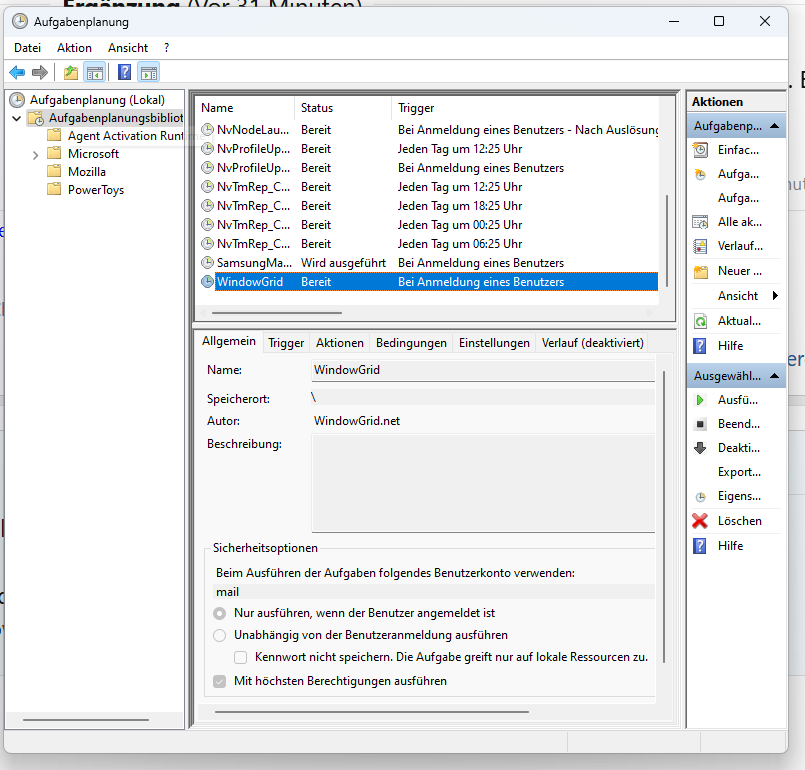Click the first Aufga... create task icon
Viewport: 805px width, 770px height.
coord(700,174)
